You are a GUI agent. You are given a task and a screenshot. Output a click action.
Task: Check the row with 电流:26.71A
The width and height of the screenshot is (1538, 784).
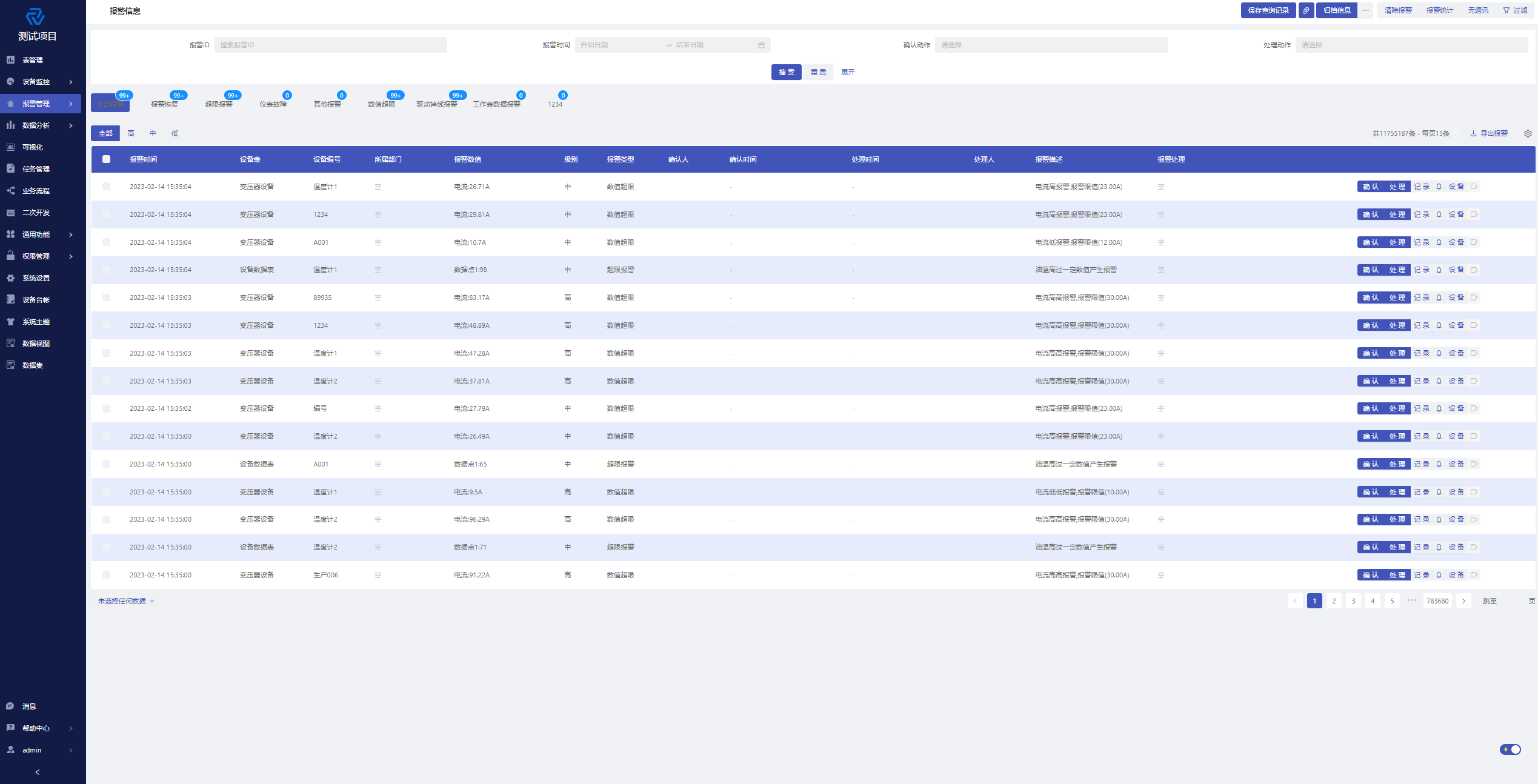tap(106, 187)
